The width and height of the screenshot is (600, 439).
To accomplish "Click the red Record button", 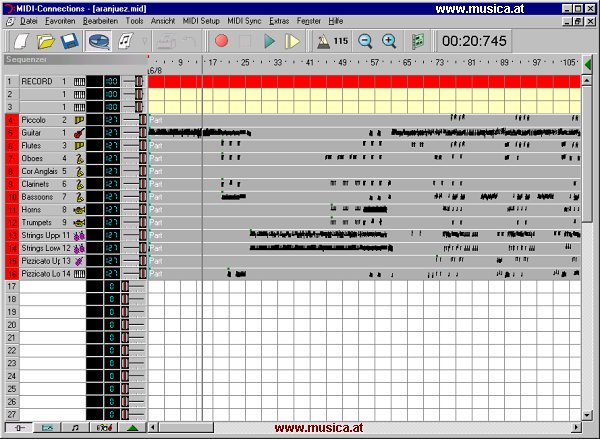I will (x=222, y=41).
